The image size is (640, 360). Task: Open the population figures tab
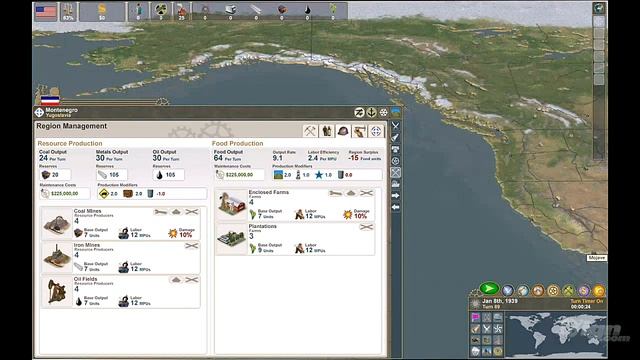click(327, 131)
